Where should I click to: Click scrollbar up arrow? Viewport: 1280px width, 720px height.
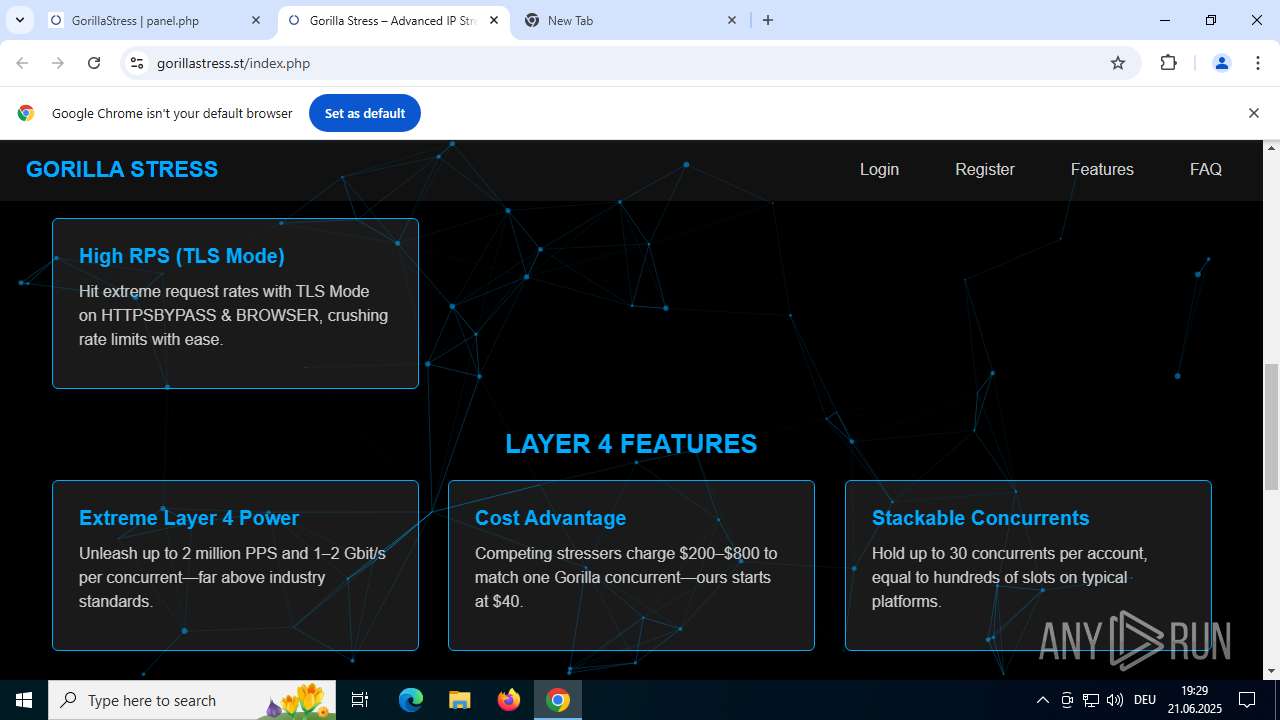1271,148
